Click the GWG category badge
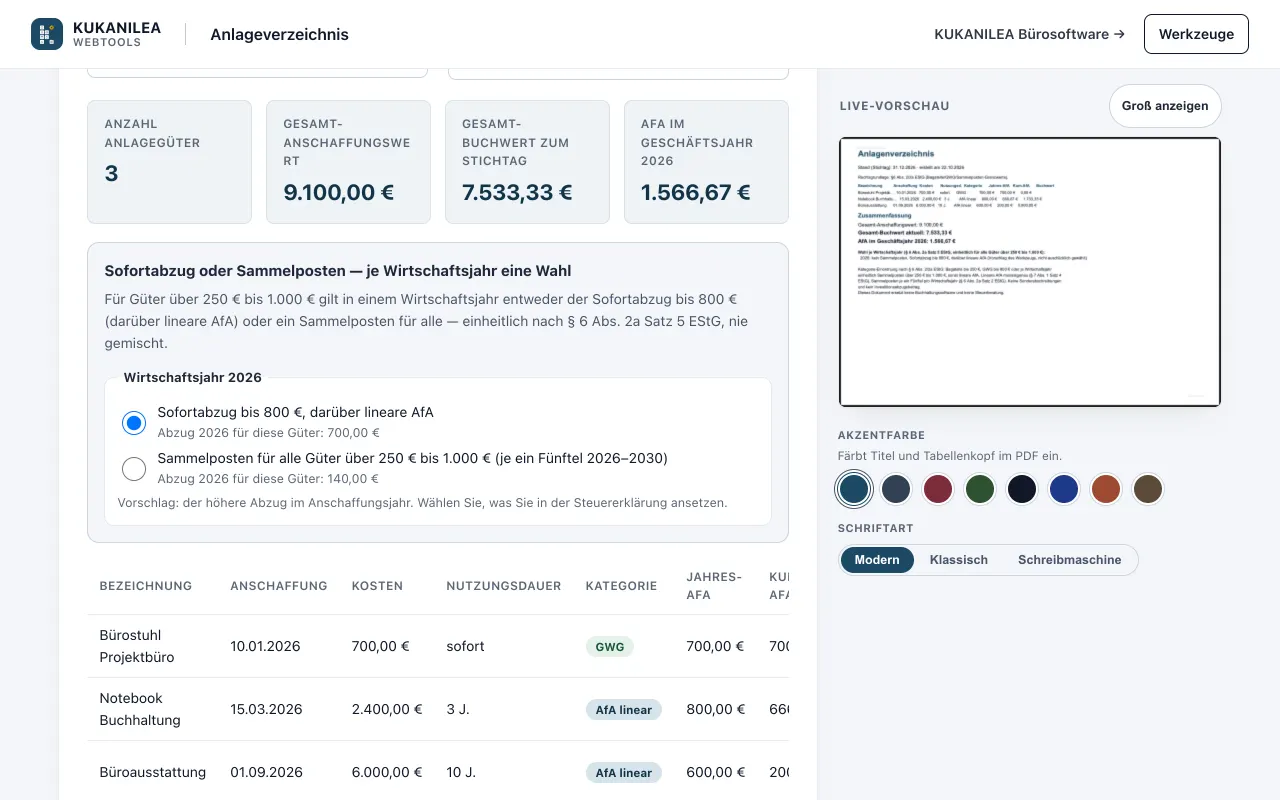Image resolution: width=1280 pixels, height=800 pixels. pos(609,647)
